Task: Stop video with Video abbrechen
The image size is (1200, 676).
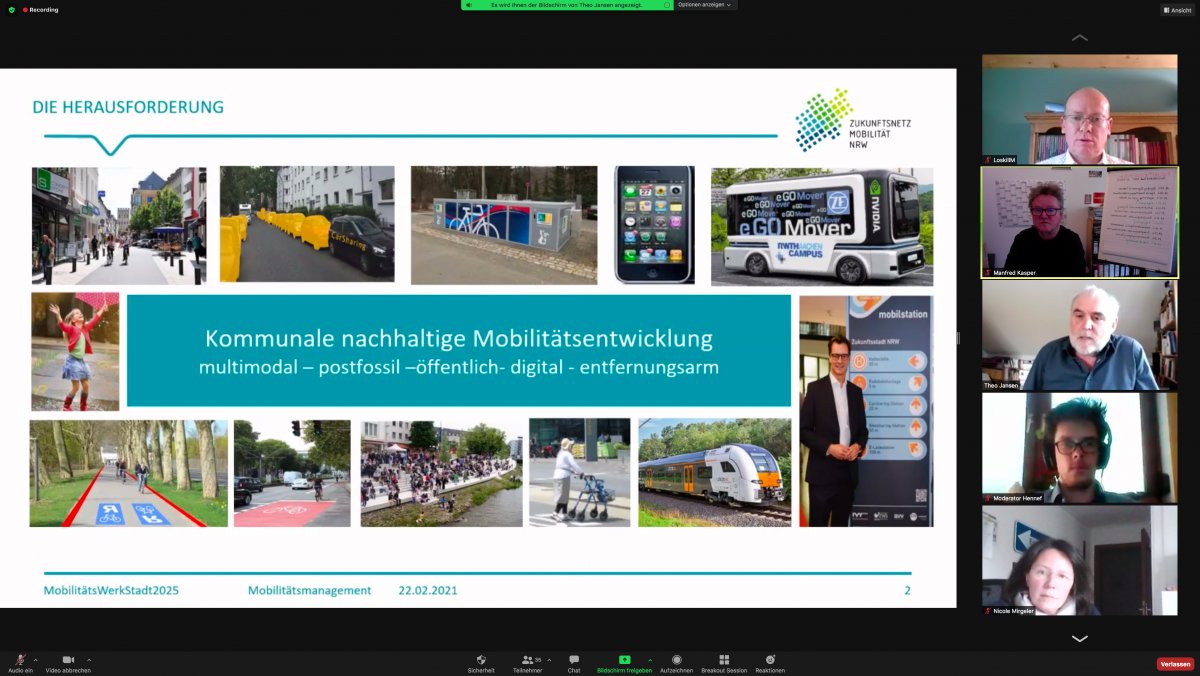Action: (x=68, y=661)
